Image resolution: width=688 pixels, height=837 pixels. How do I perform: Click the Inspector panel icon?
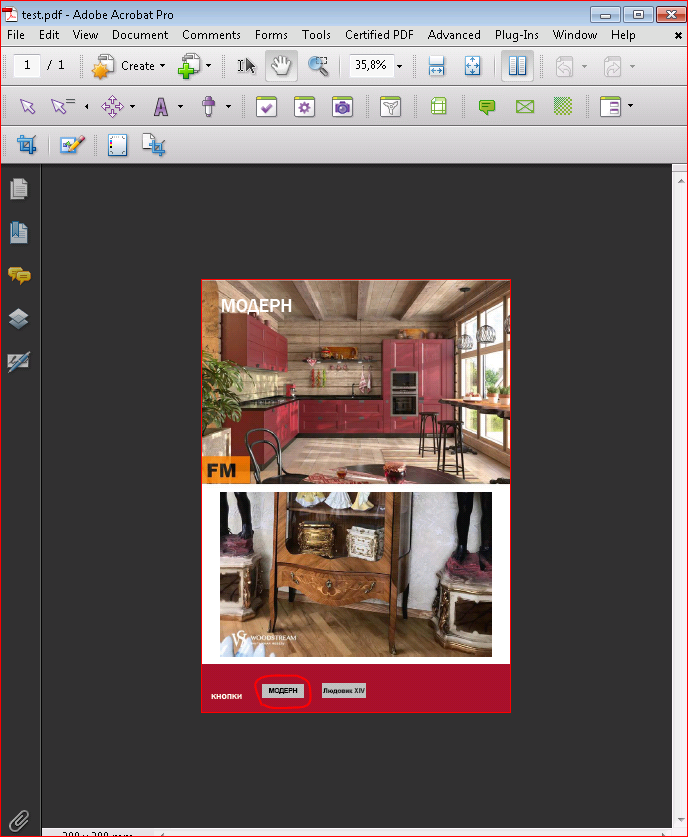coord(610,107)
